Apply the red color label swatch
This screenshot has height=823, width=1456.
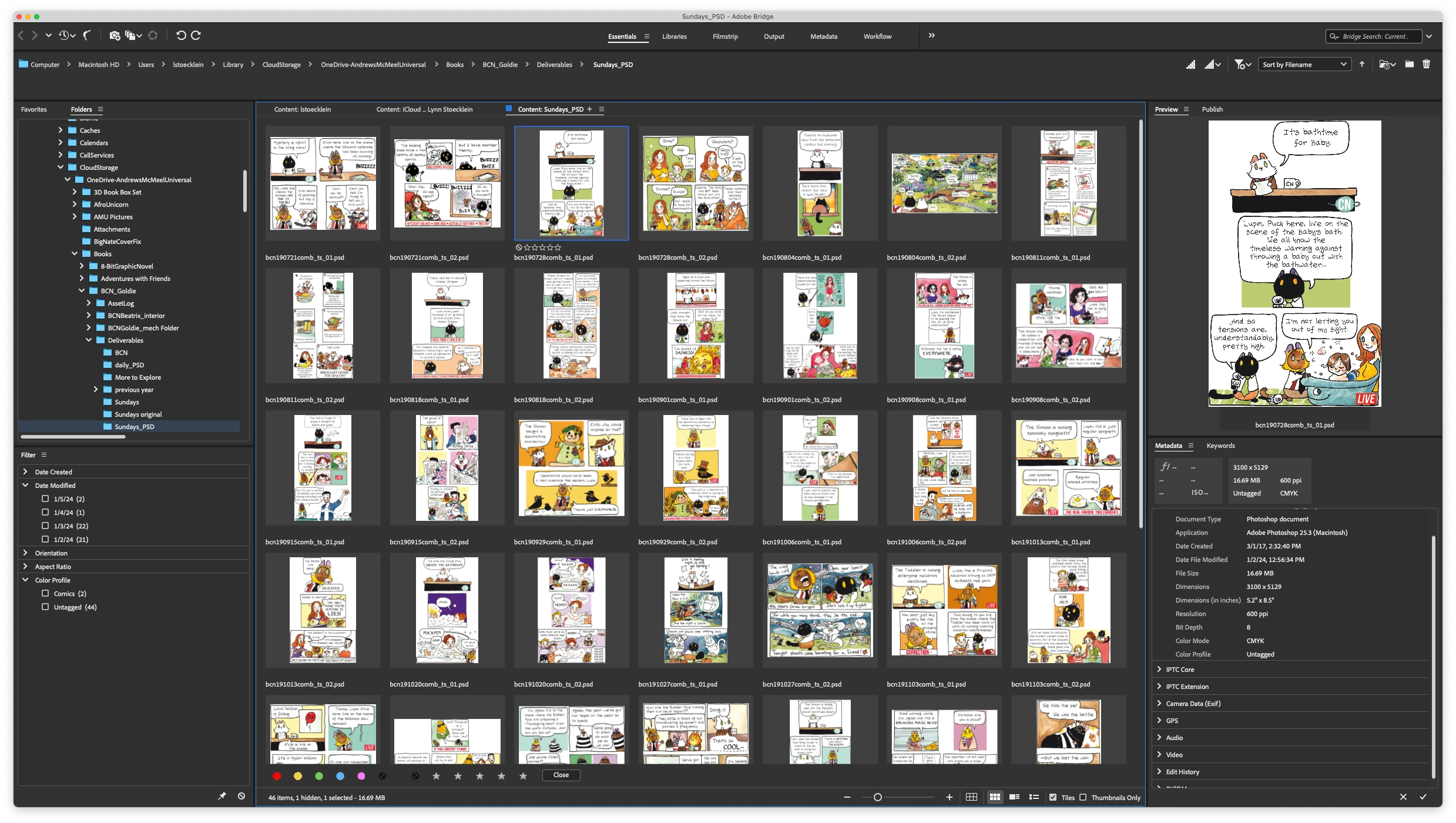pos(277,776)
